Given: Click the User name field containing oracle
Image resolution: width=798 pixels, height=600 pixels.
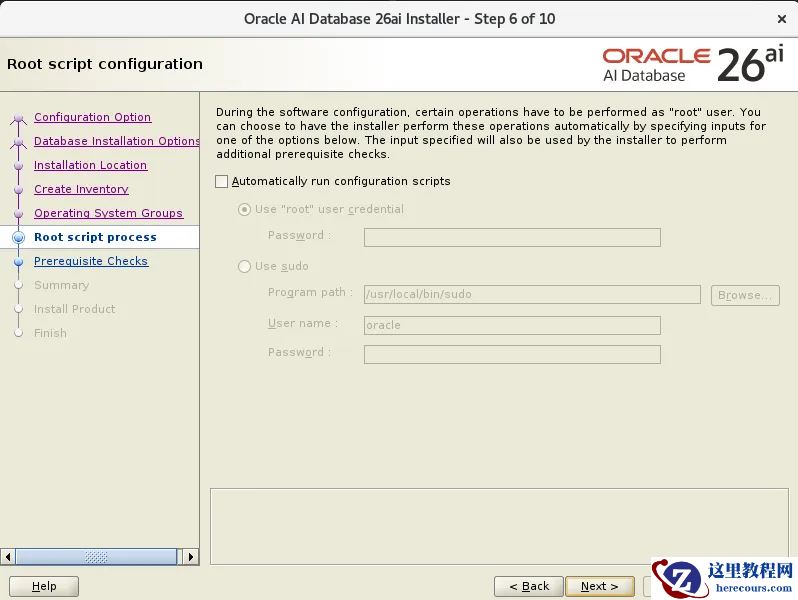Looking at the screenshot, I should click(x=512, y=325).
